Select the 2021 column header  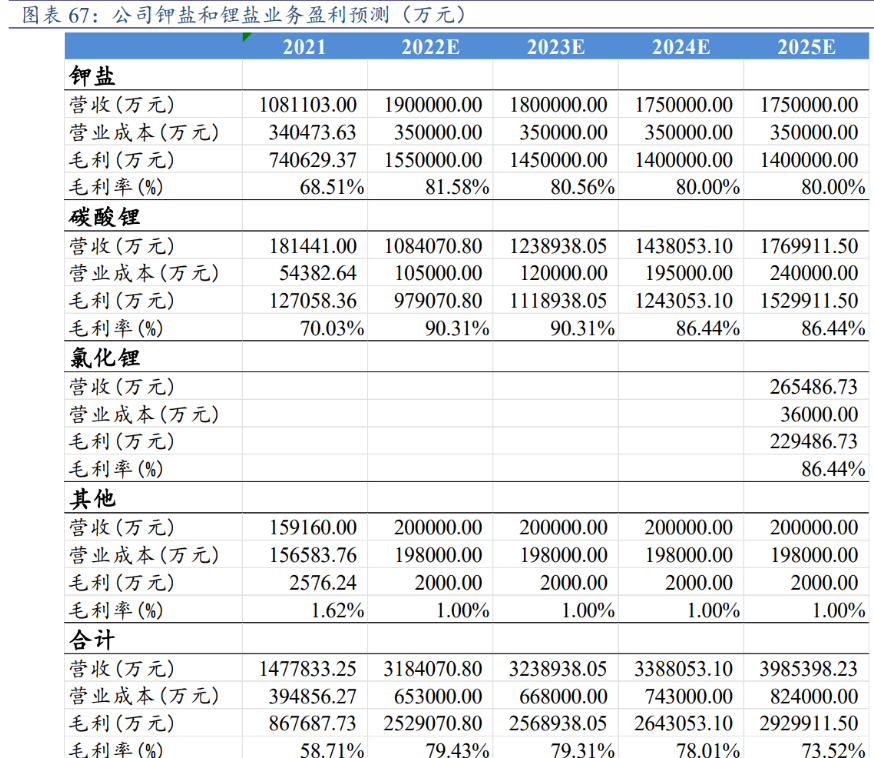pyautogui.click(x=304, y=47)
